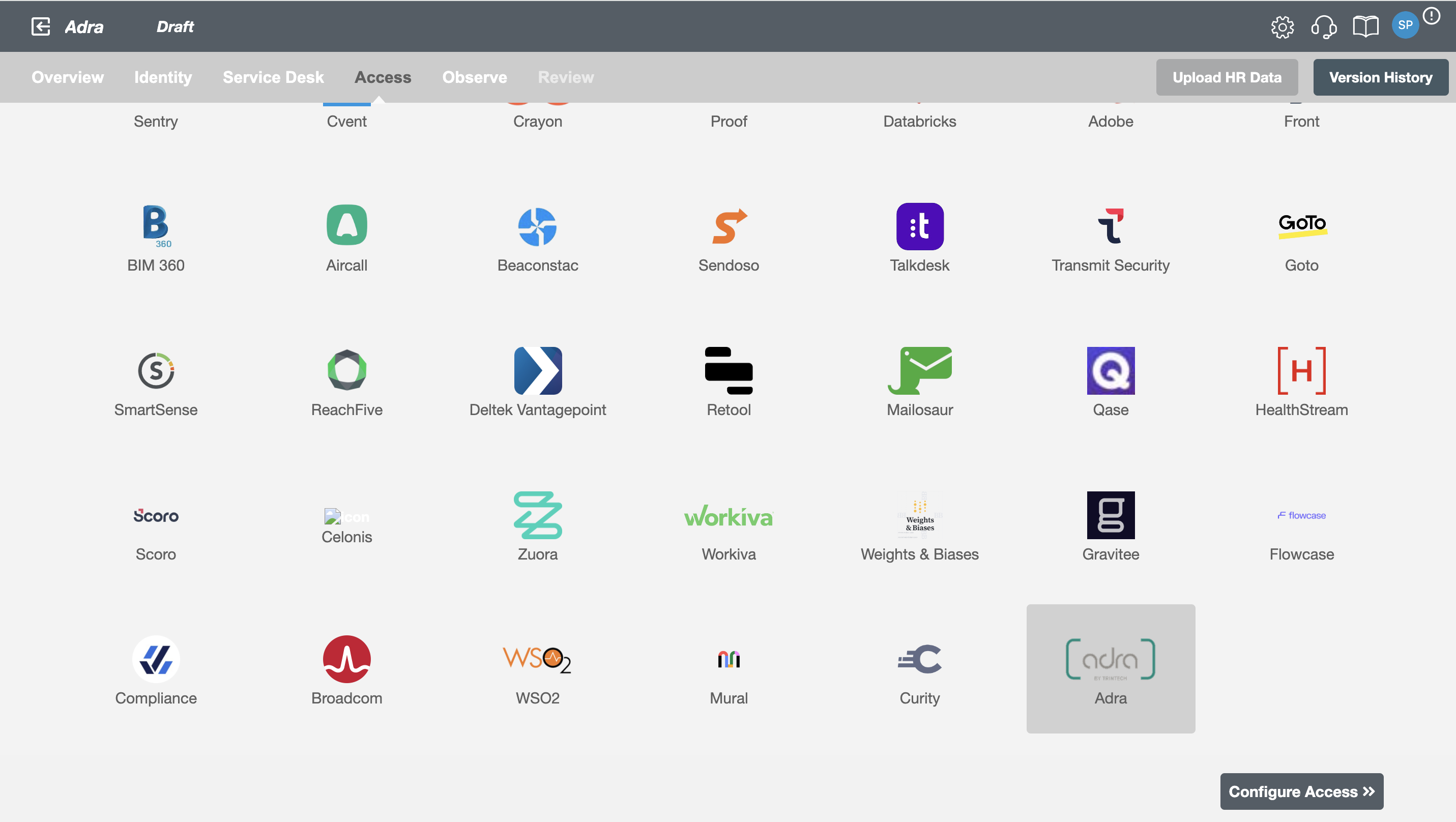This screenshot has height=822, width=1456.
Task: Go to the Observe tab
Action: pyautogui.click(x=474, y=77)
